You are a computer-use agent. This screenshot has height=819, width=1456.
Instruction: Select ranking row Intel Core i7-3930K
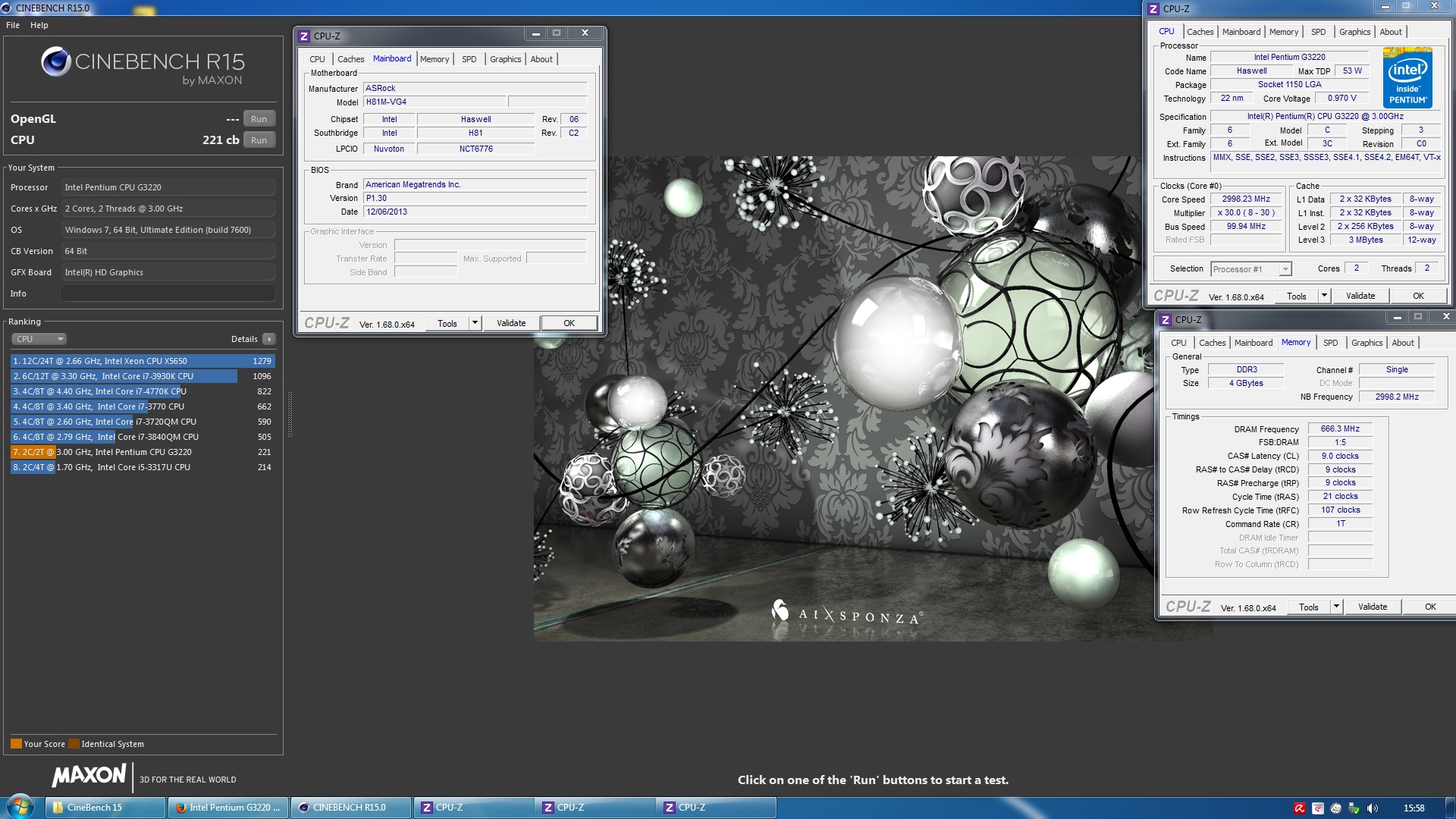(143, 376)
